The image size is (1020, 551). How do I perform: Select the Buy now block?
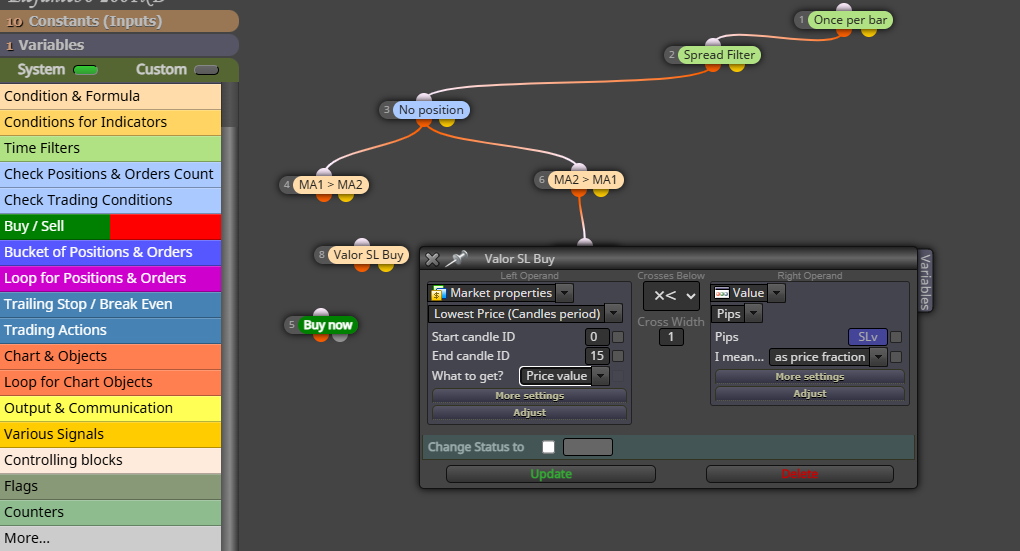click(x=327, y=325)
